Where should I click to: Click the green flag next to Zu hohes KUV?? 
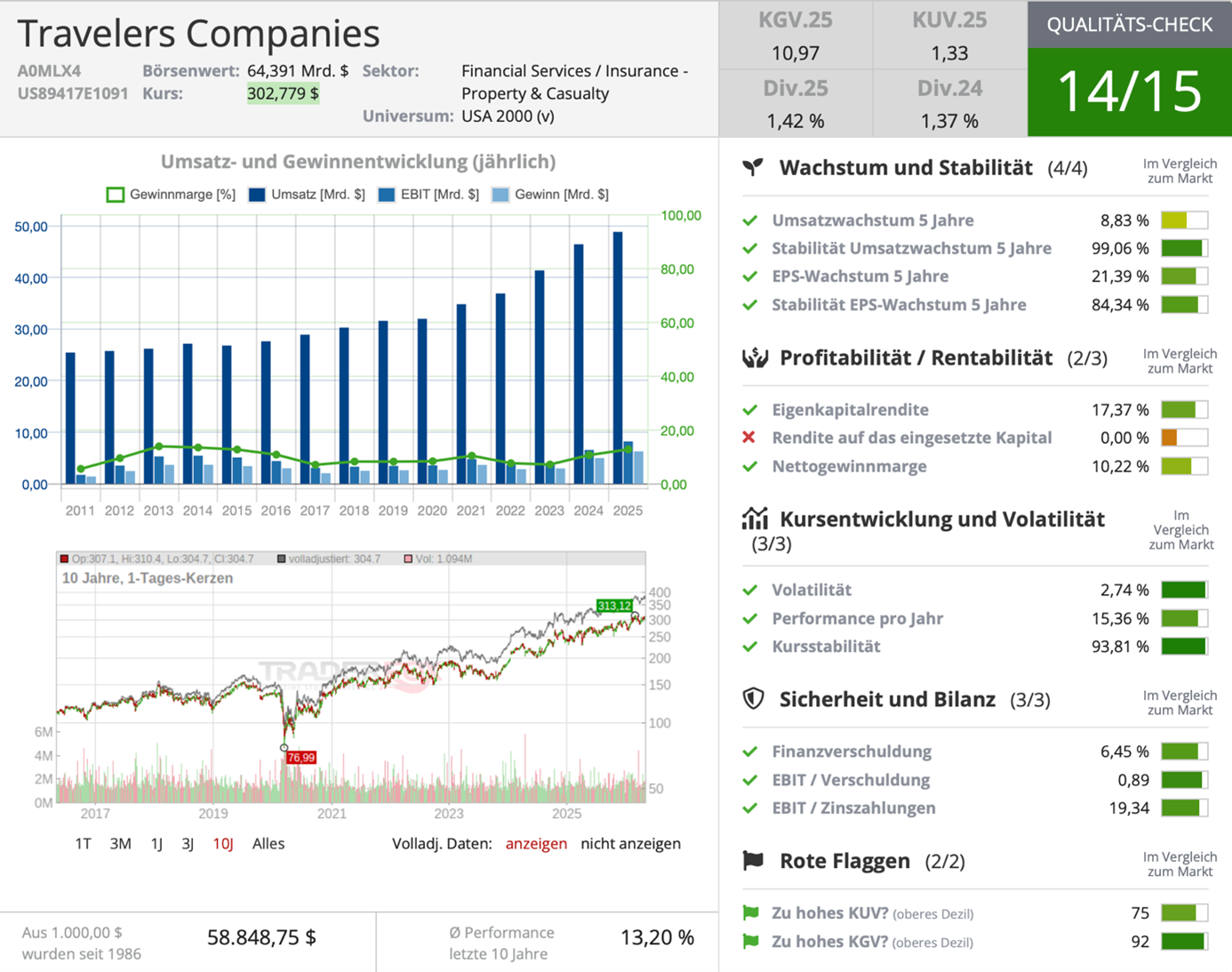[750, 912]
